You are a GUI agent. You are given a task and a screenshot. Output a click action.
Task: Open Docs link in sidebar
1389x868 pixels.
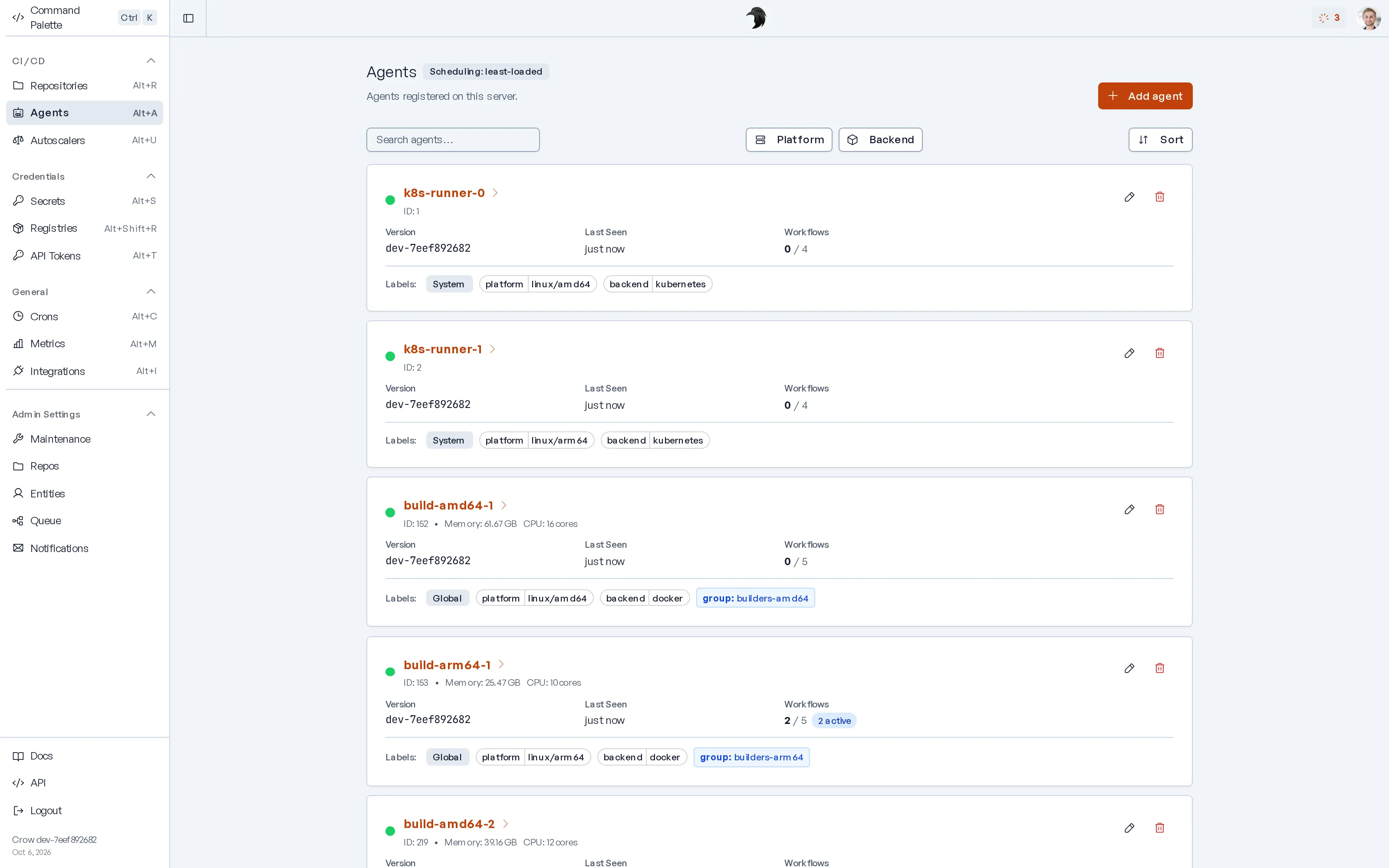point(84,756)
